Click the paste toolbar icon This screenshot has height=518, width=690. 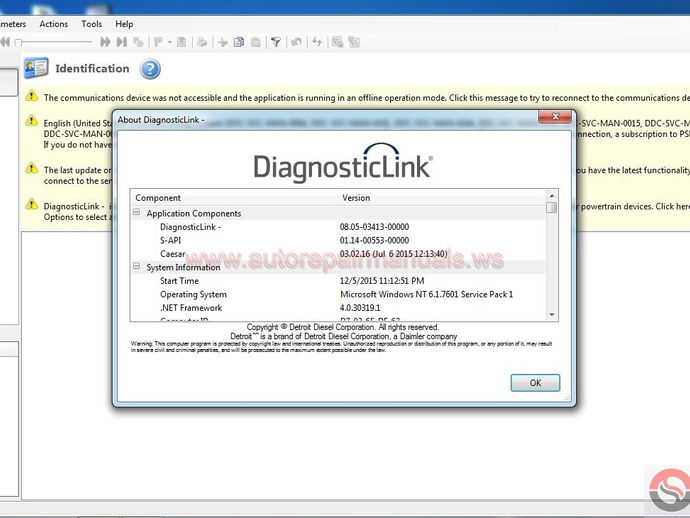pyautogui.click(x=255, y=42)
